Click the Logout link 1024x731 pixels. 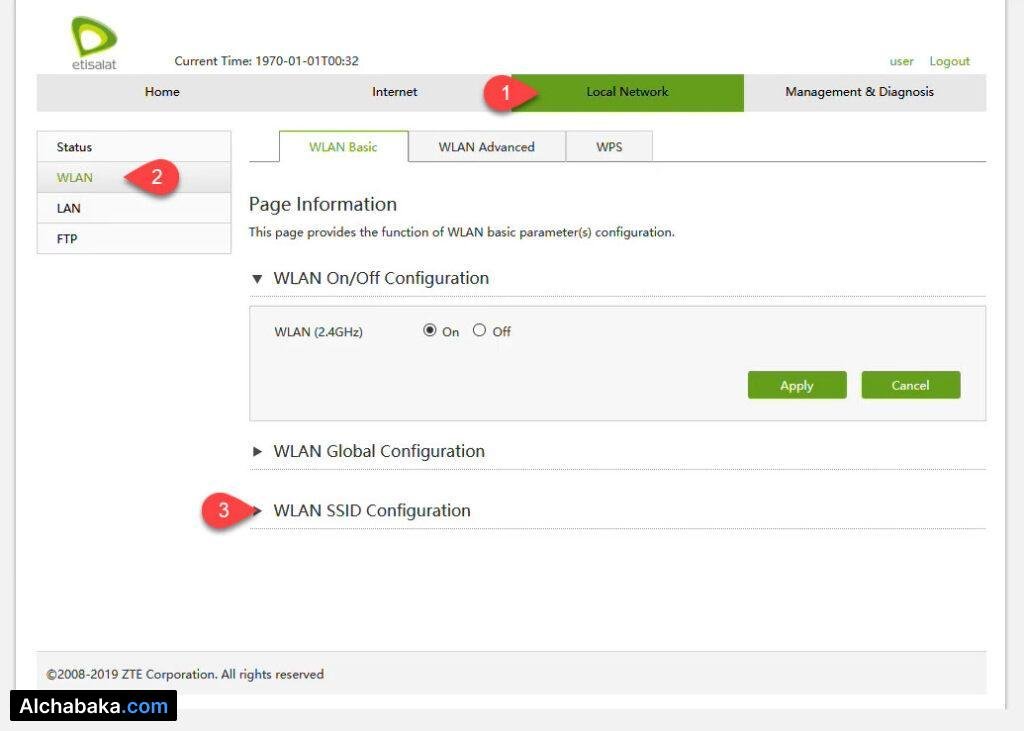coord(949,61)
